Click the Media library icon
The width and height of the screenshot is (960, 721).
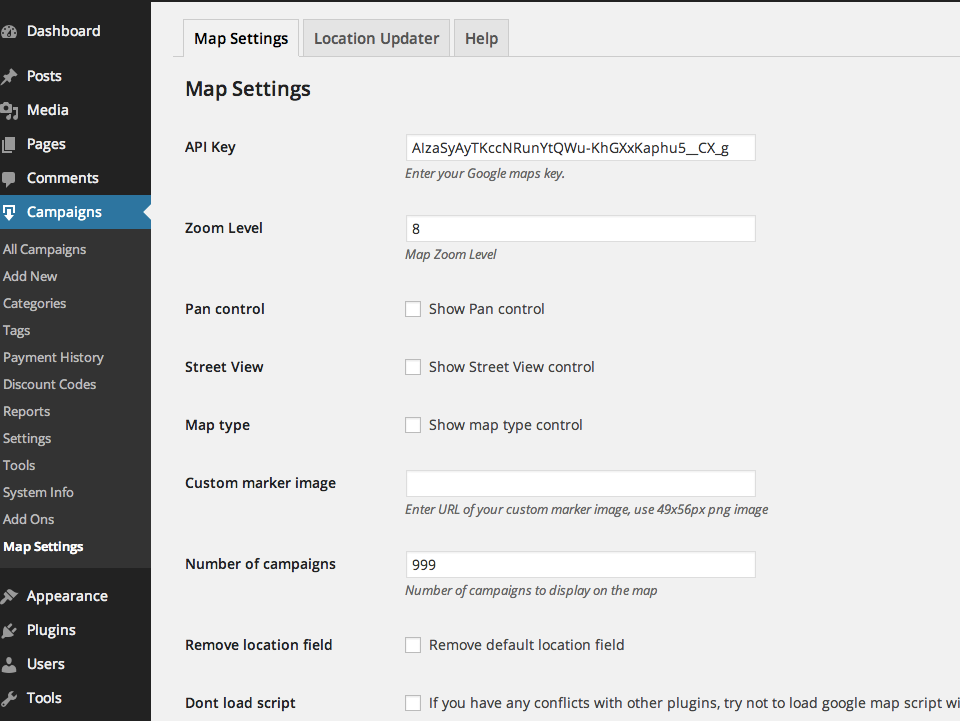click(9, 111)
